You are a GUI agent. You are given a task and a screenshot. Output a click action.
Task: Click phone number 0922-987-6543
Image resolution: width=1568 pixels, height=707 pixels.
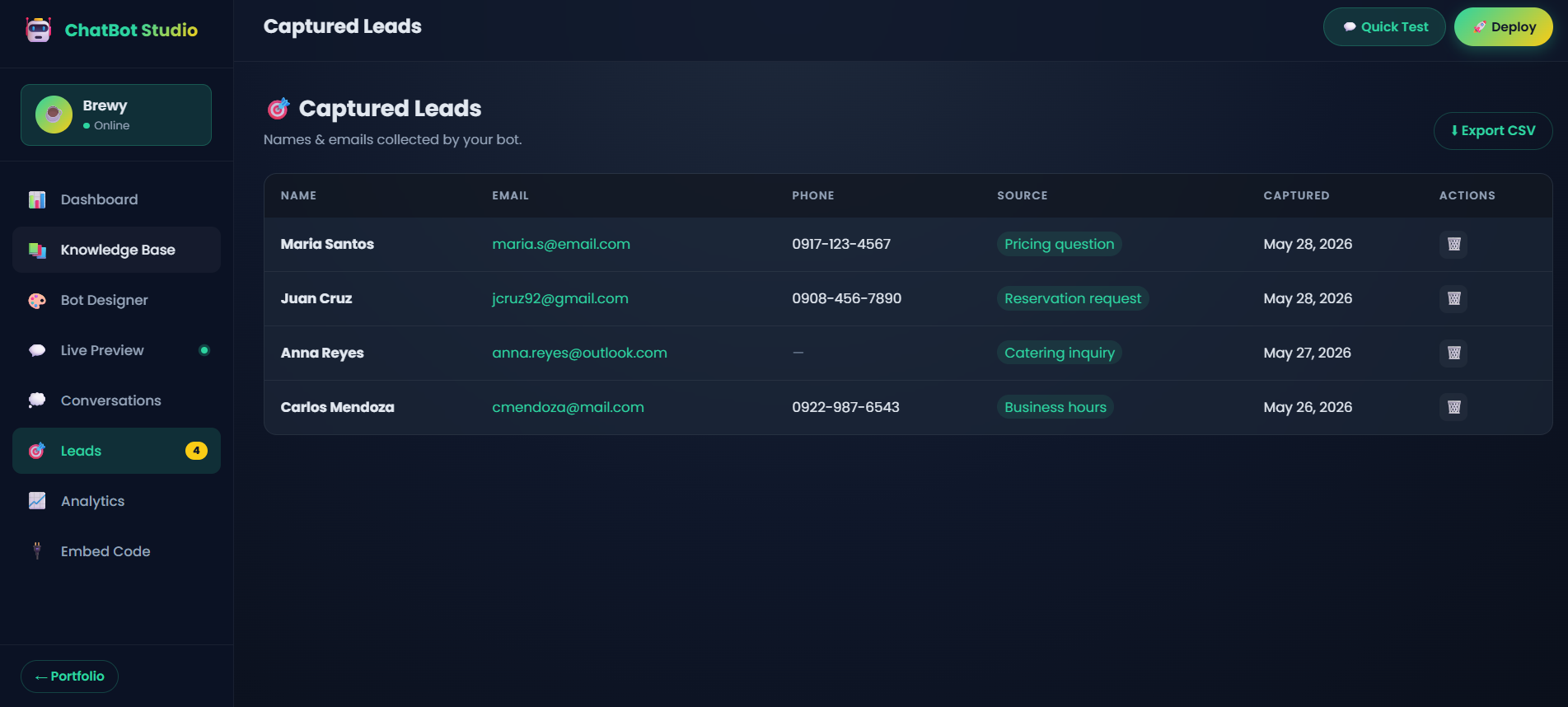(845, 407)
